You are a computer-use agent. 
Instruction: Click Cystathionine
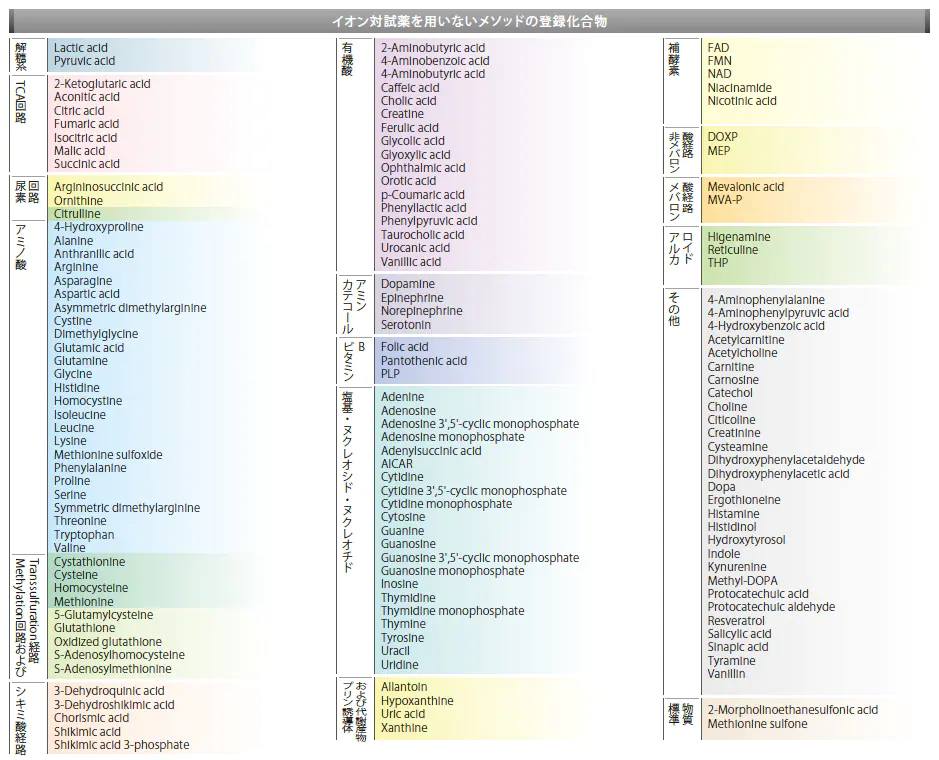point(90,562)
